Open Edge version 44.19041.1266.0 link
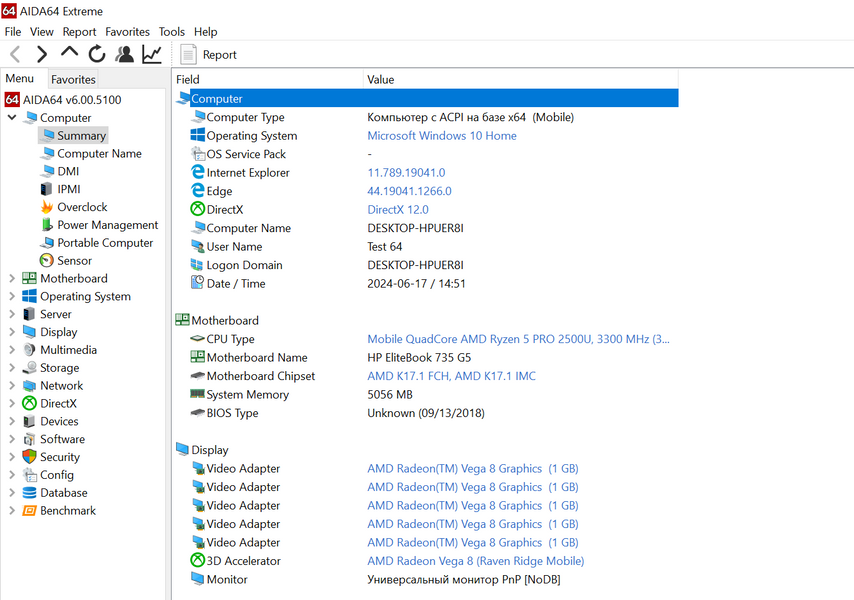 410,191
